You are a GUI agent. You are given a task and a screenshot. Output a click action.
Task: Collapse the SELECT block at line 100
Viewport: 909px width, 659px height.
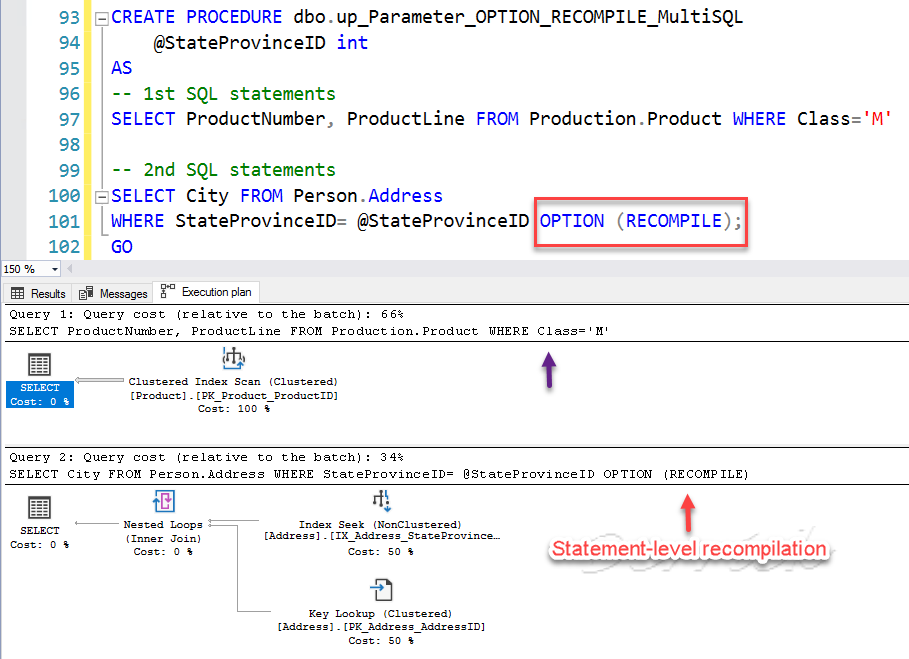(x=102, y=196)
